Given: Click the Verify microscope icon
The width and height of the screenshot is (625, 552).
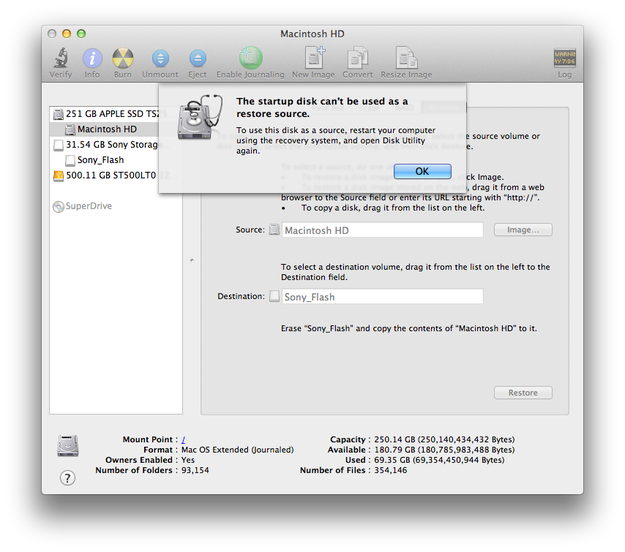Looking at the screenshot, I should [61, 58].
